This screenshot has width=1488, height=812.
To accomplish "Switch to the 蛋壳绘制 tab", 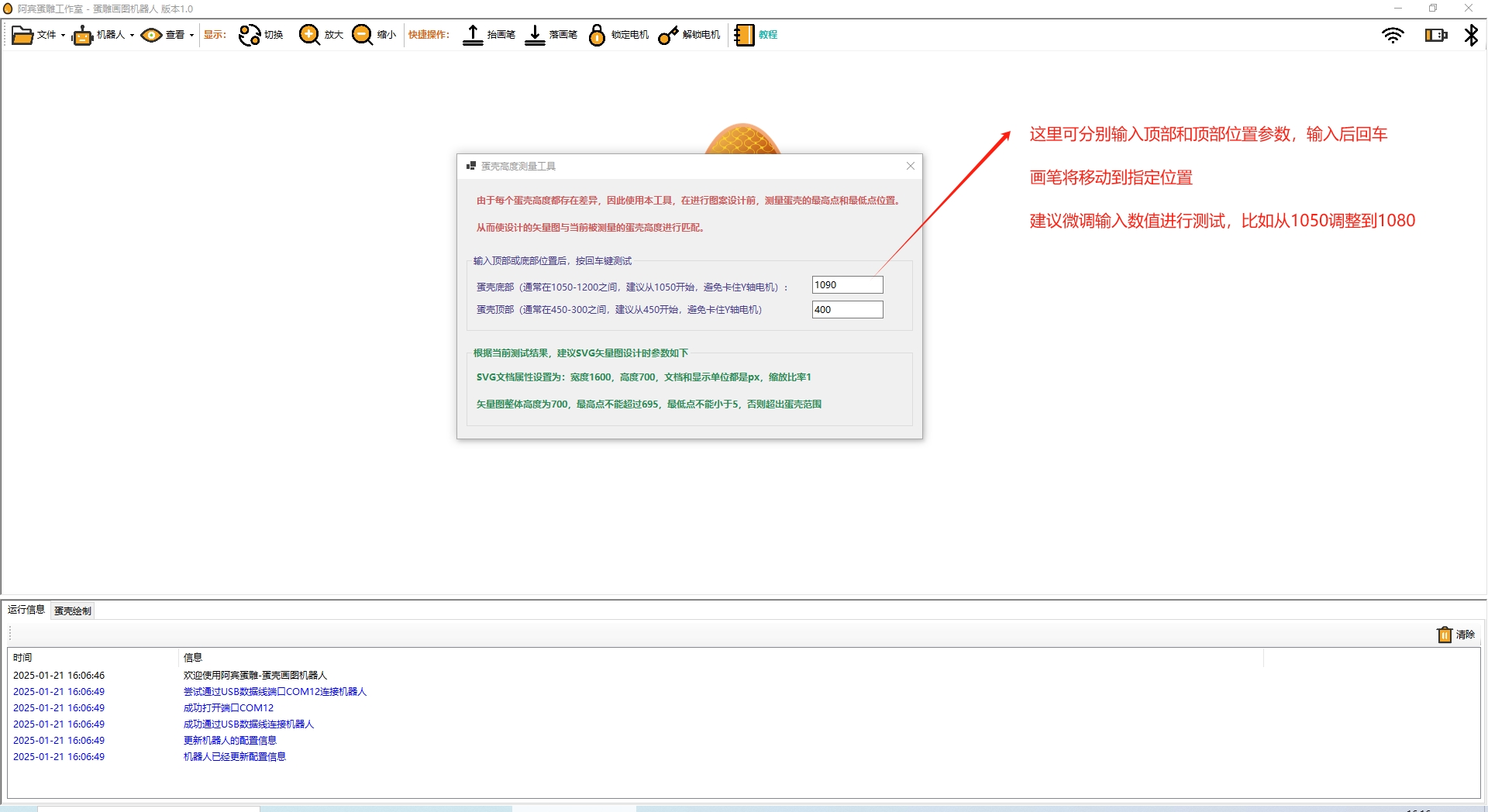I will (73, 611).
